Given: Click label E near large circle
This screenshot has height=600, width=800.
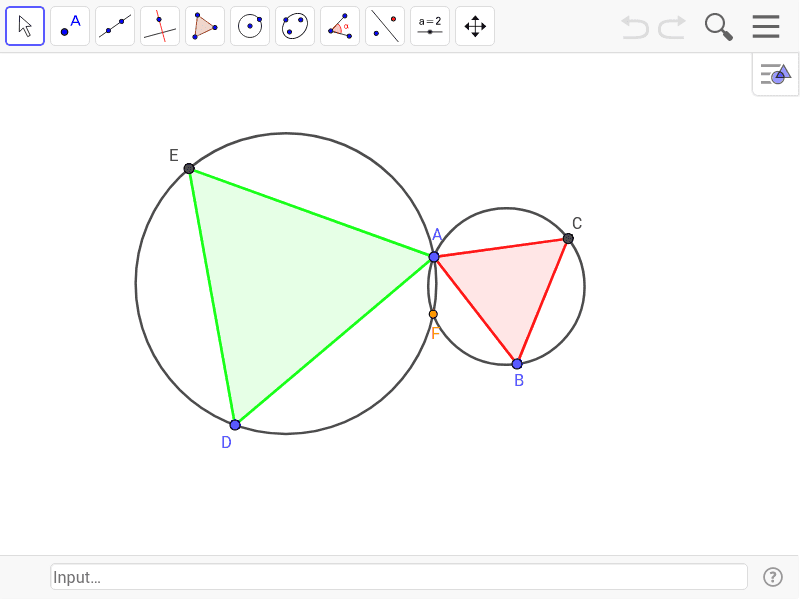Looking at the screenshot, I should (x=173, y=155).
